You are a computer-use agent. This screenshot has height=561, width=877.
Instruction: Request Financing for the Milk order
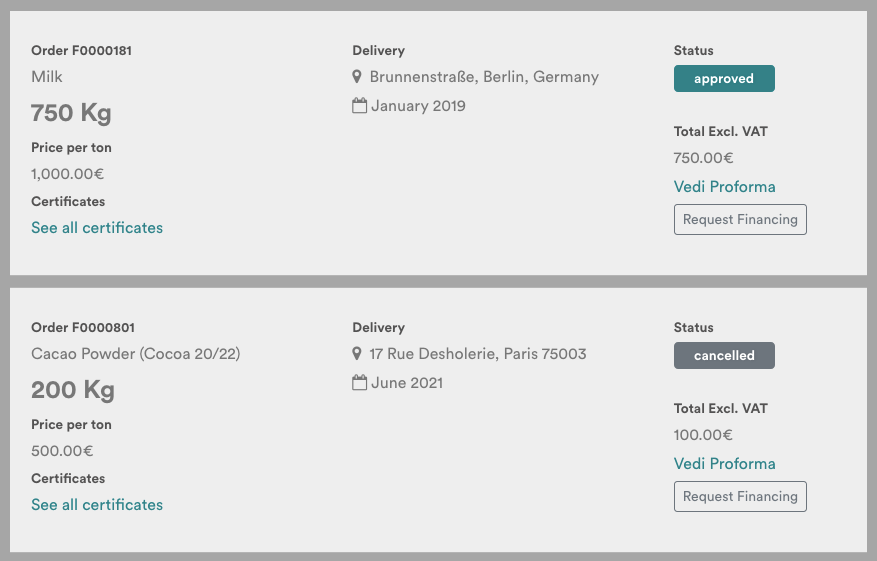[x=740, y=219]
